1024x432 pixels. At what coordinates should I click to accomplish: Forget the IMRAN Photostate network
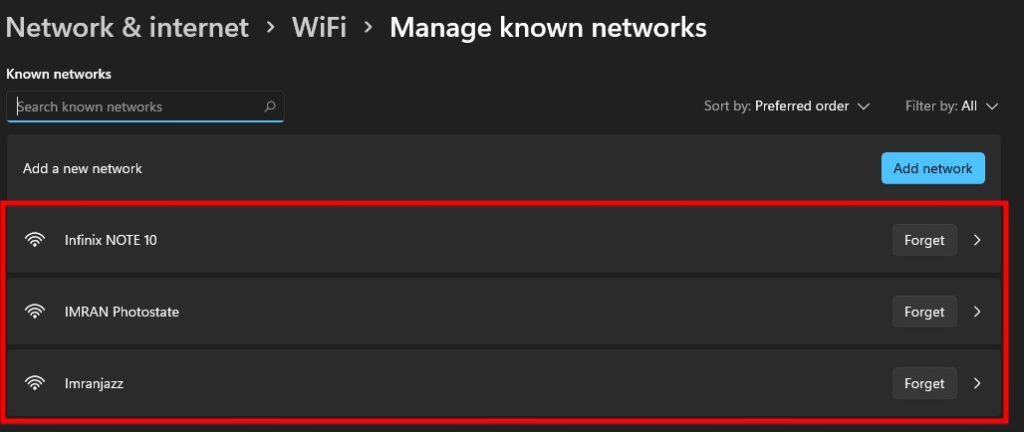tap(924, 312)
